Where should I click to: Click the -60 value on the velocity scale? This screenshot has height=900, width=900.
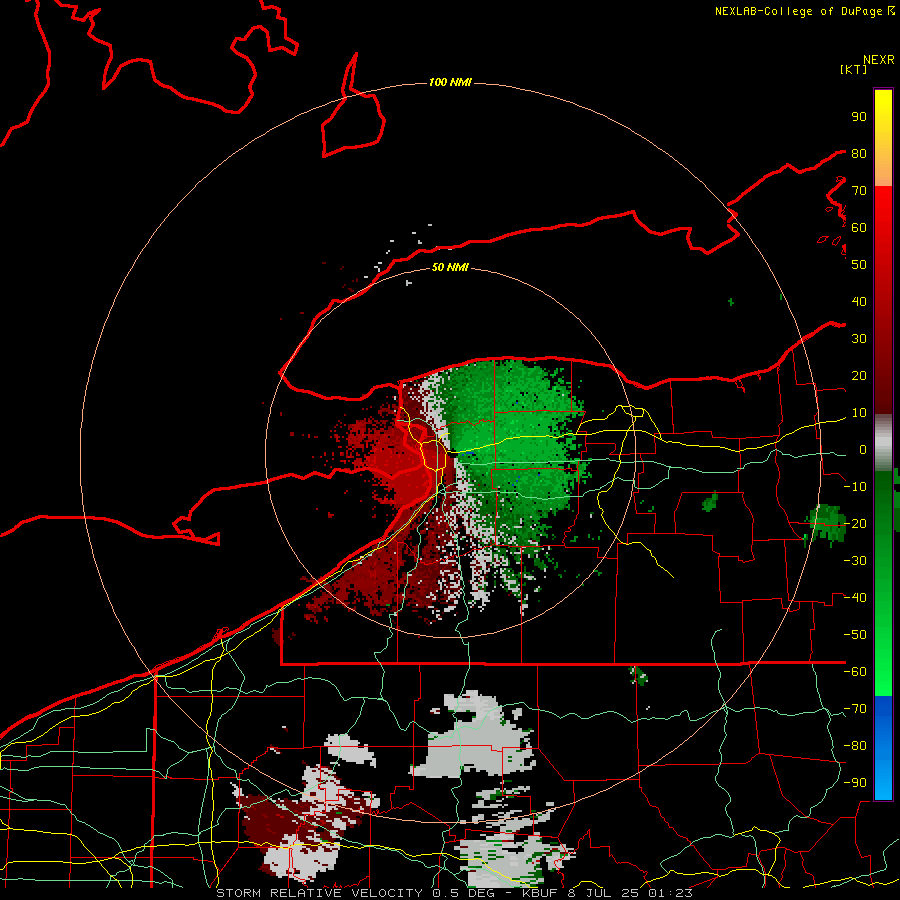(855, 672)
